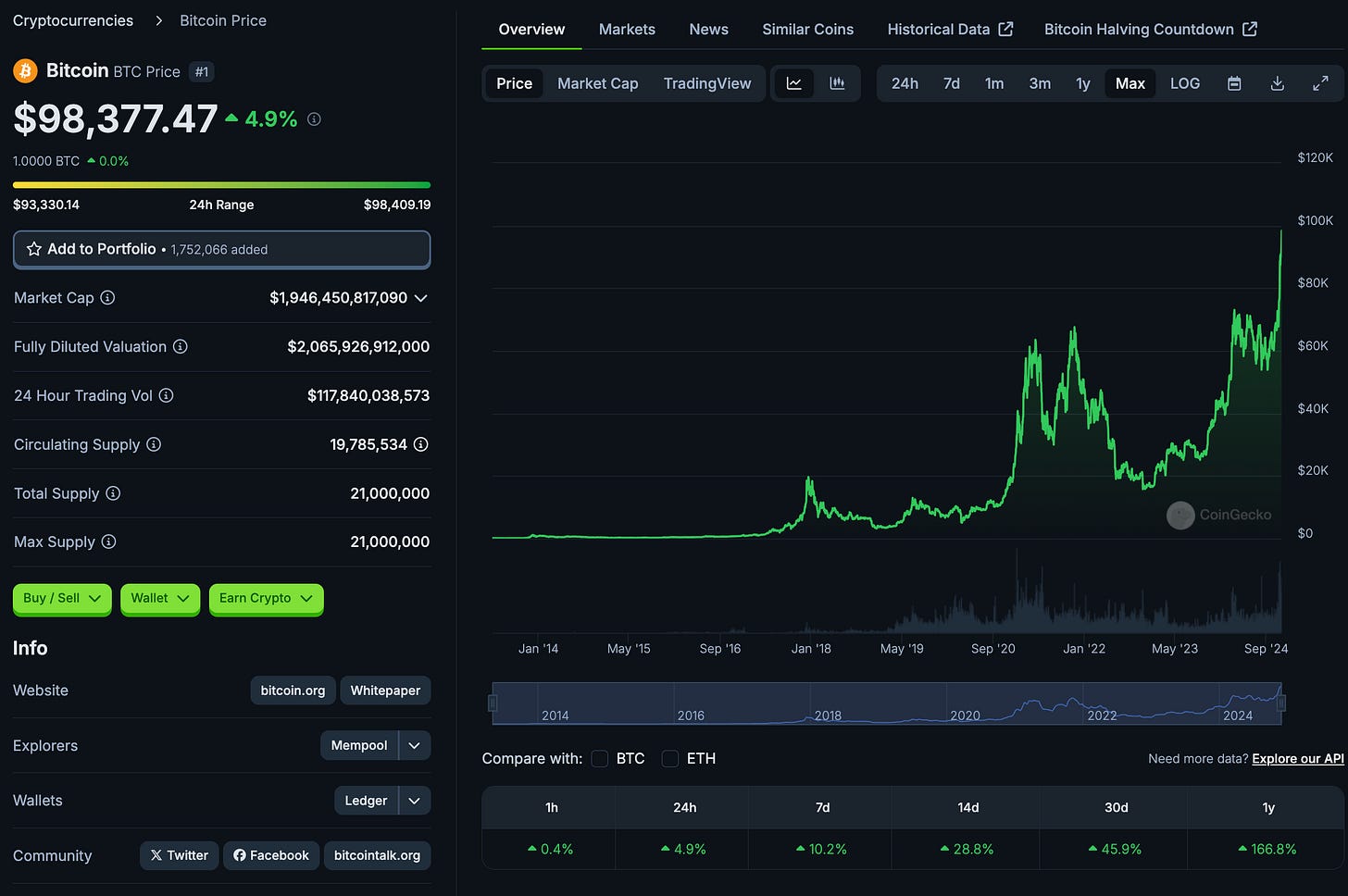Tick the BTC compare checkbox
This screenshot has width=1348, height=896.
[x=600, y=758]
